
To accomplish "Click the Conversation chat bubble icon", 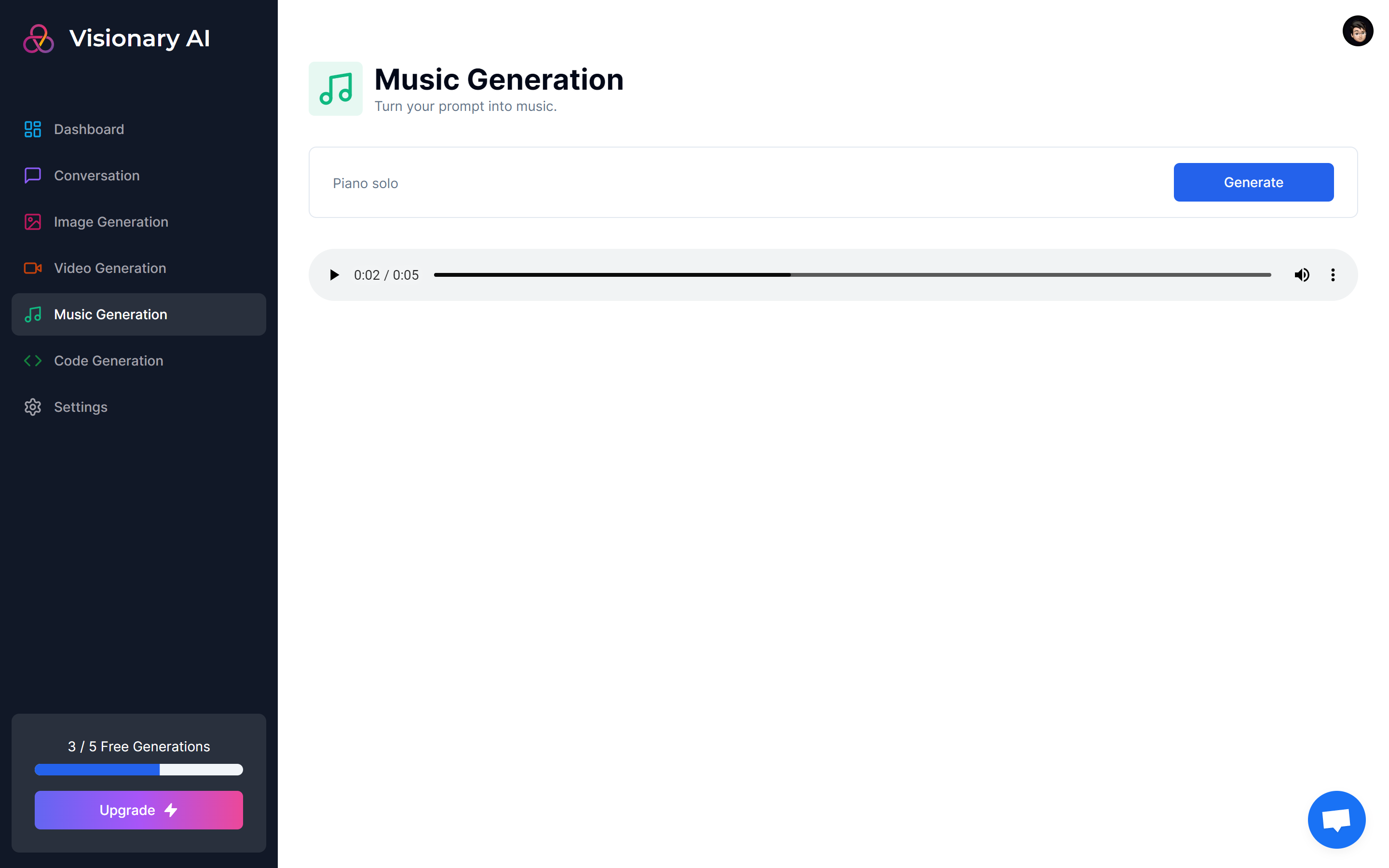I will coord(33,176).
